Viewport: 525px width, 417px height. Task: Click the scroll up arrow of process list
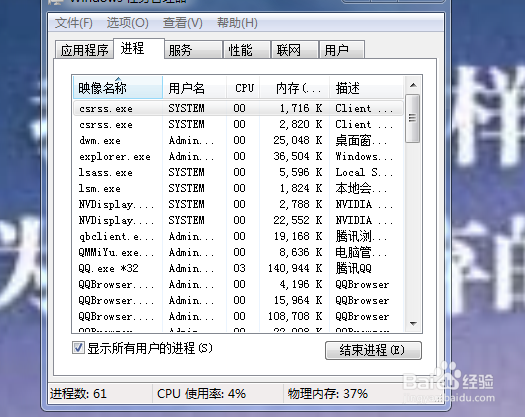(413, 85)
